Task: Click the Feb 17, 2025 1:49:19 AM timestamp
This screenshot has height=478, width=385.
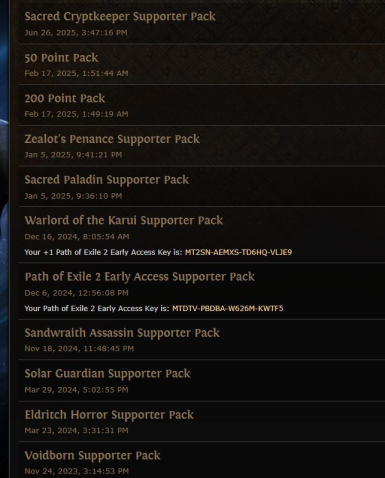Action: (76, 114)
